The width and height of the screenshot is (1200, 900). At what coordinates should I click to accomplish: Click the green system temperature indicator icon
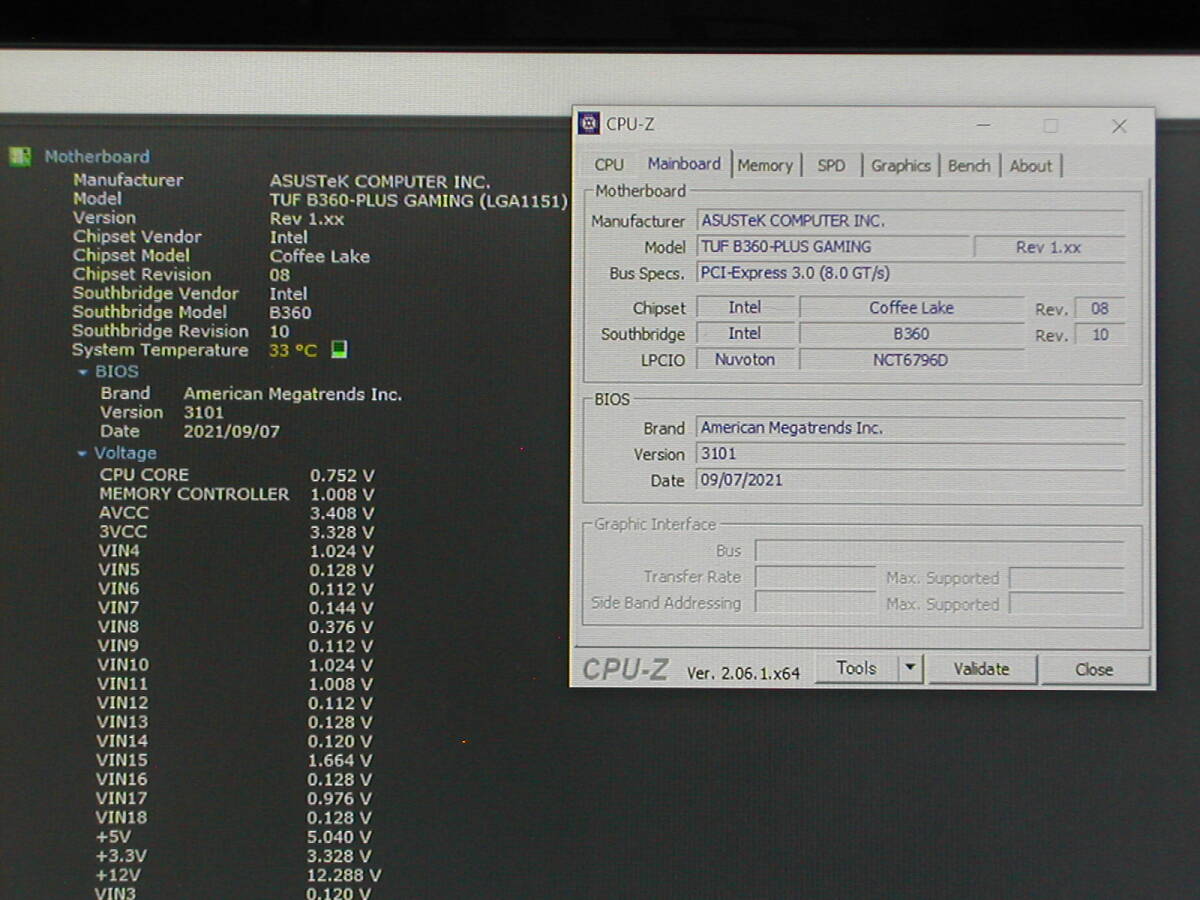tap(339, 350)
